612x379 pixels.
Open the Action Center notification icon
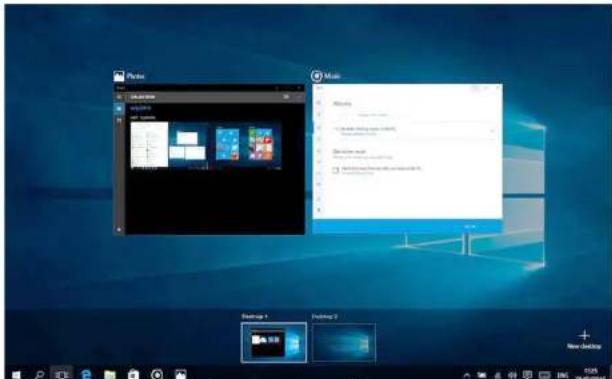click(x=527, y=375)
